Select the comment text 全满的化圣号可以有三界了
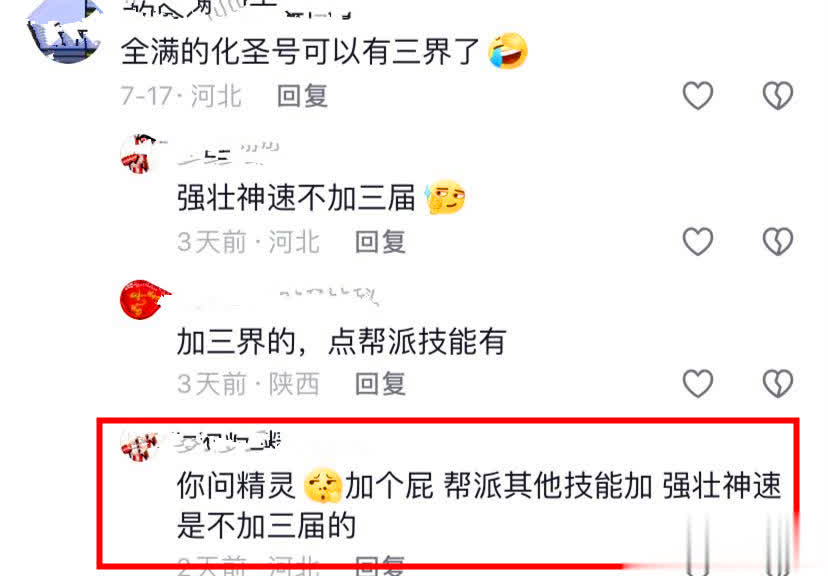This screenshot has width=828, height=576. 300,52
